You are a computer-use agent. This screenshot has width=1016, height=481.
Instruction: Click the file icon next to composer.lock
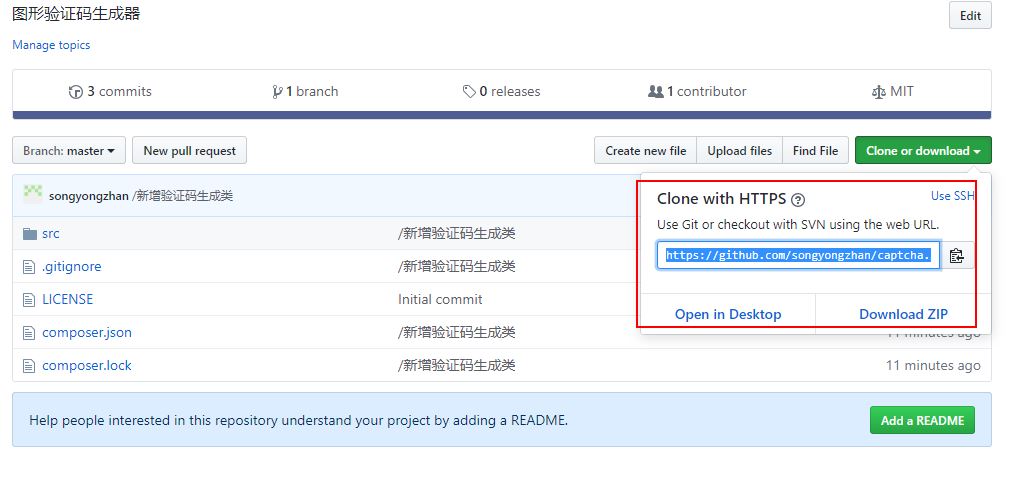(x=29, y=366)
